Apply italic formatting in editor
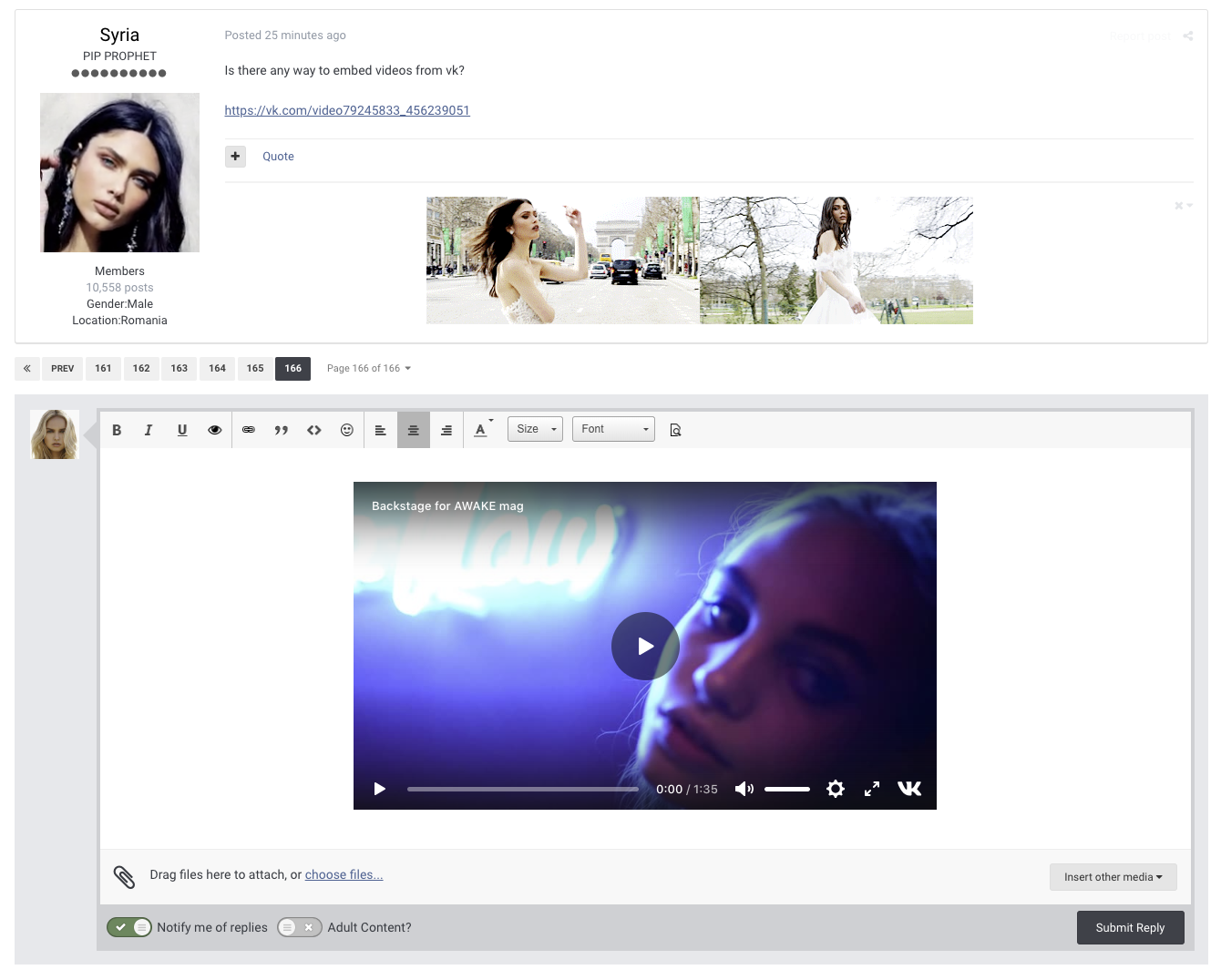The image size is (1221, 980). pos(149,430)
